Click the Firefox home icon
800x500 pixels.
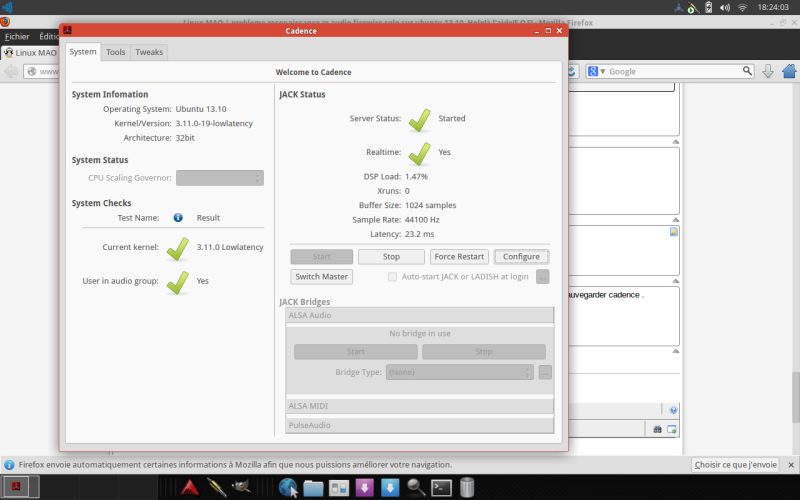click(x=789, y=71)
